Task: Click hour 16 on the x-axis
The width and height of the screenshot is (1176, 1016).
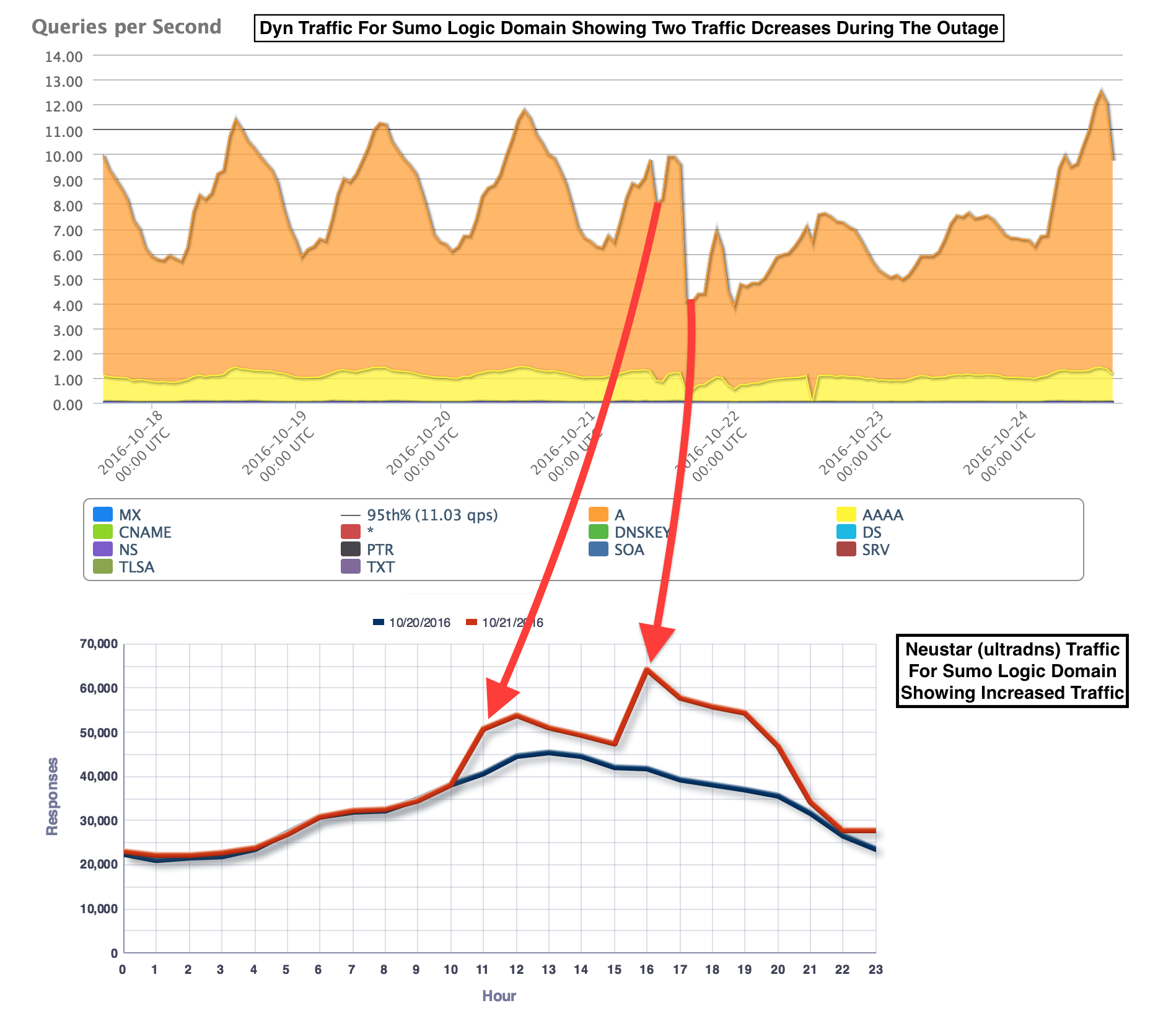Action: click(646, 970)
